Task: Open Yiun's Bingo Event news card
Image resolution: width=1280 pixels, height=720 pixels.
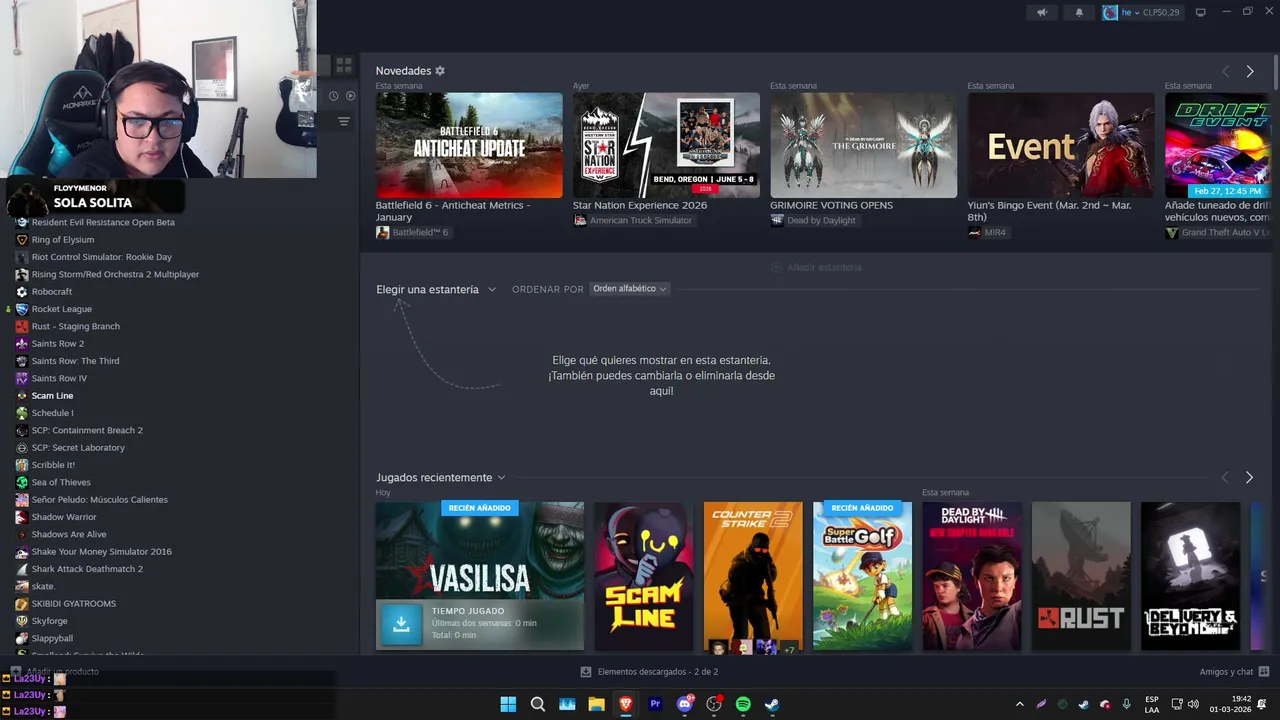Action: pyautogui.click(x=1061, y=145)
